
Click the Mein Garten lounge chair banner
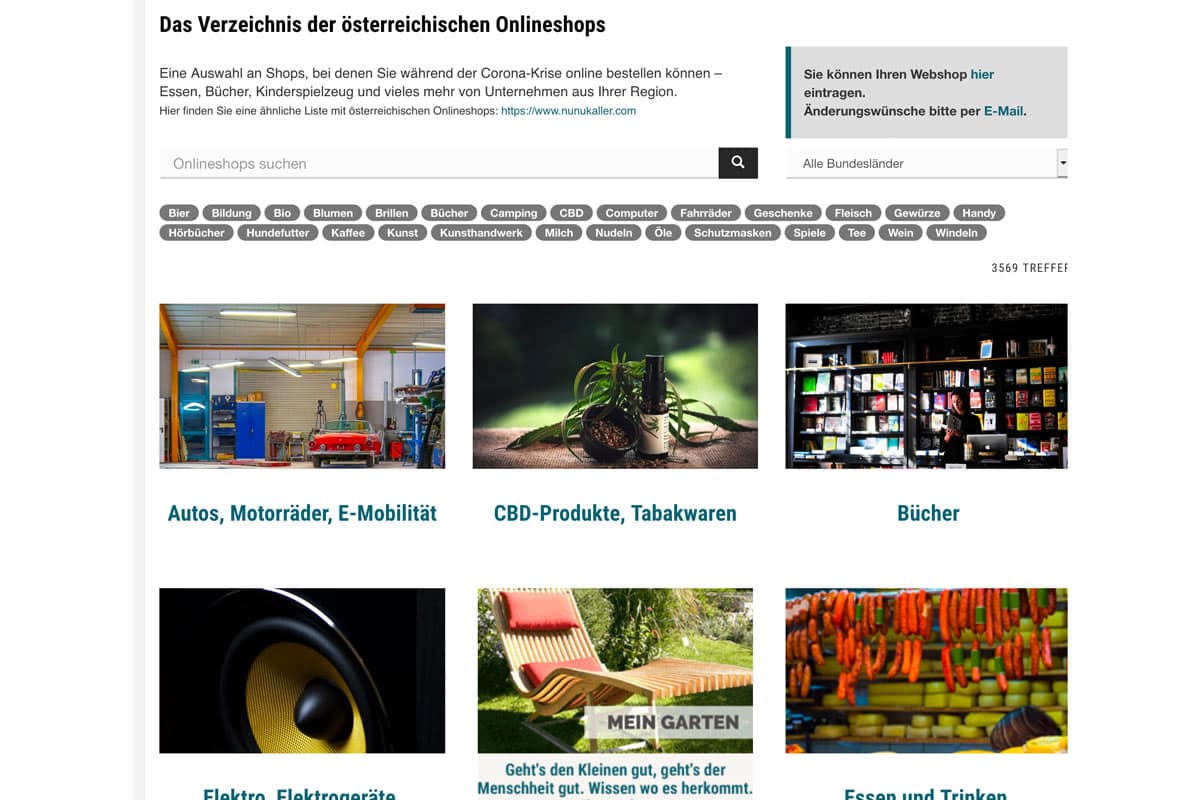point(615,670)
